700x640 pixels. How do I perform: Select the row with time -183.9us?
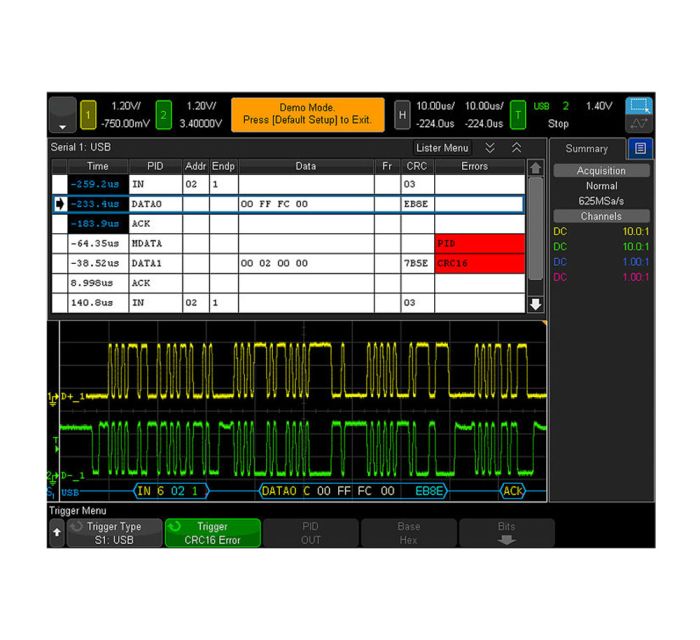288,224
